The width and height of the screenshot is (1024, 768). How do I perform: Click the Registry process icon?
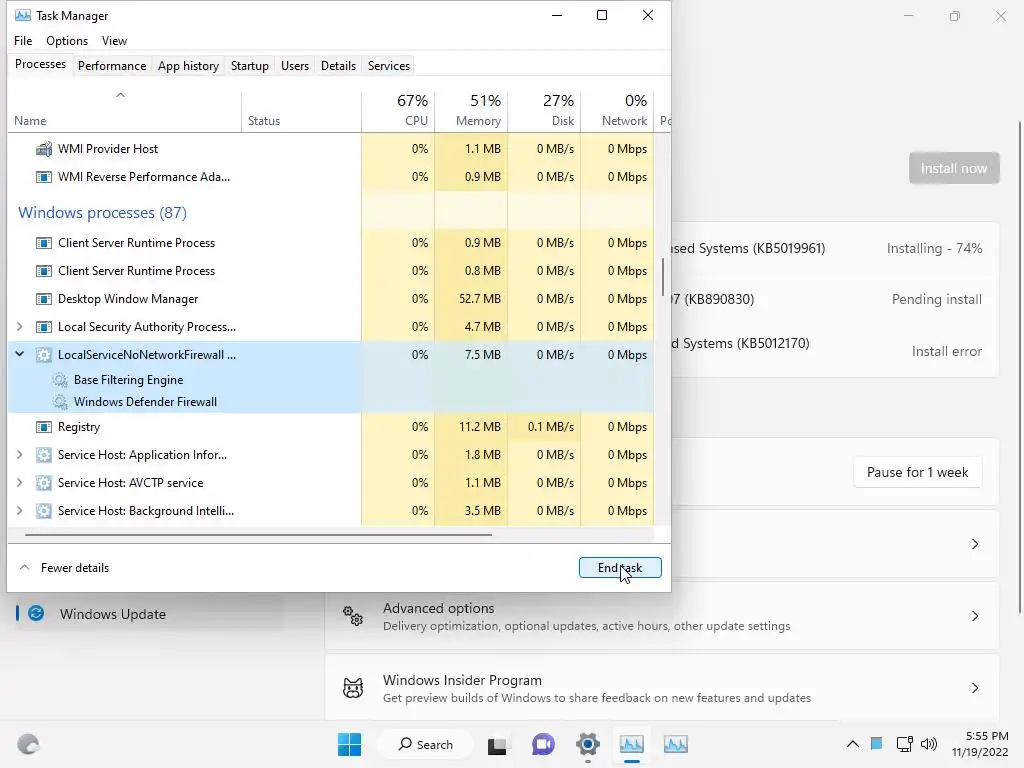(44, 427)
